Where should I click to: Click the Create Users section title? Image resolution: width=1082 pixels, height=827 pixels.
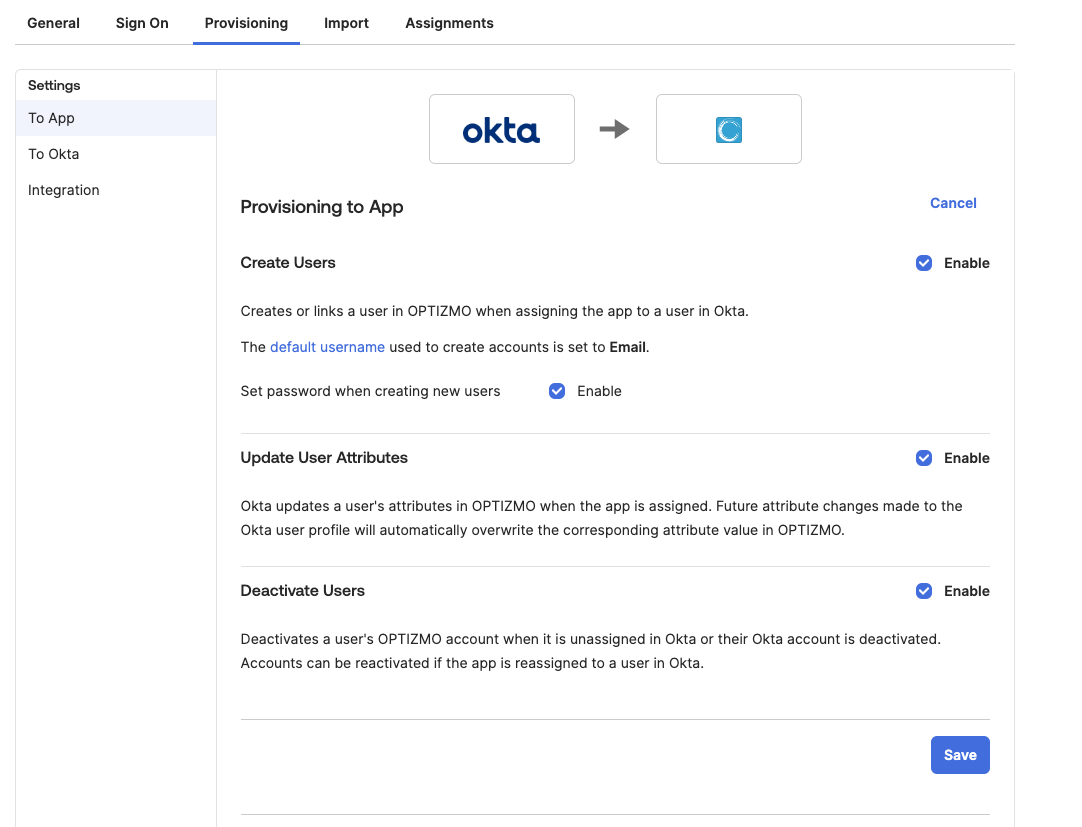[x=288, y=263]
